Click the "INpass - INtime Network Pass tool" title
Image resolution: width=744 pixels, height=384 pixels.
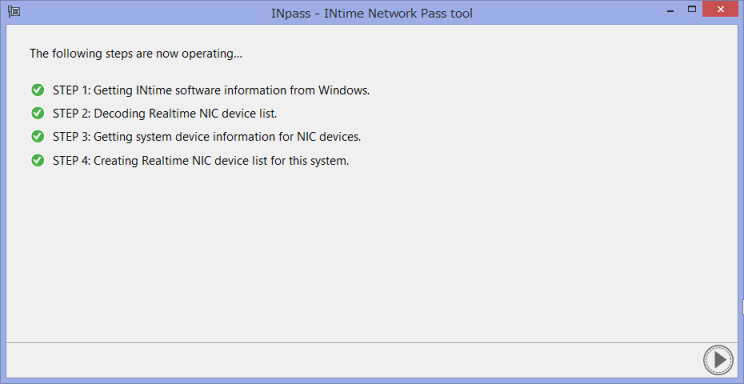[372, 13]
